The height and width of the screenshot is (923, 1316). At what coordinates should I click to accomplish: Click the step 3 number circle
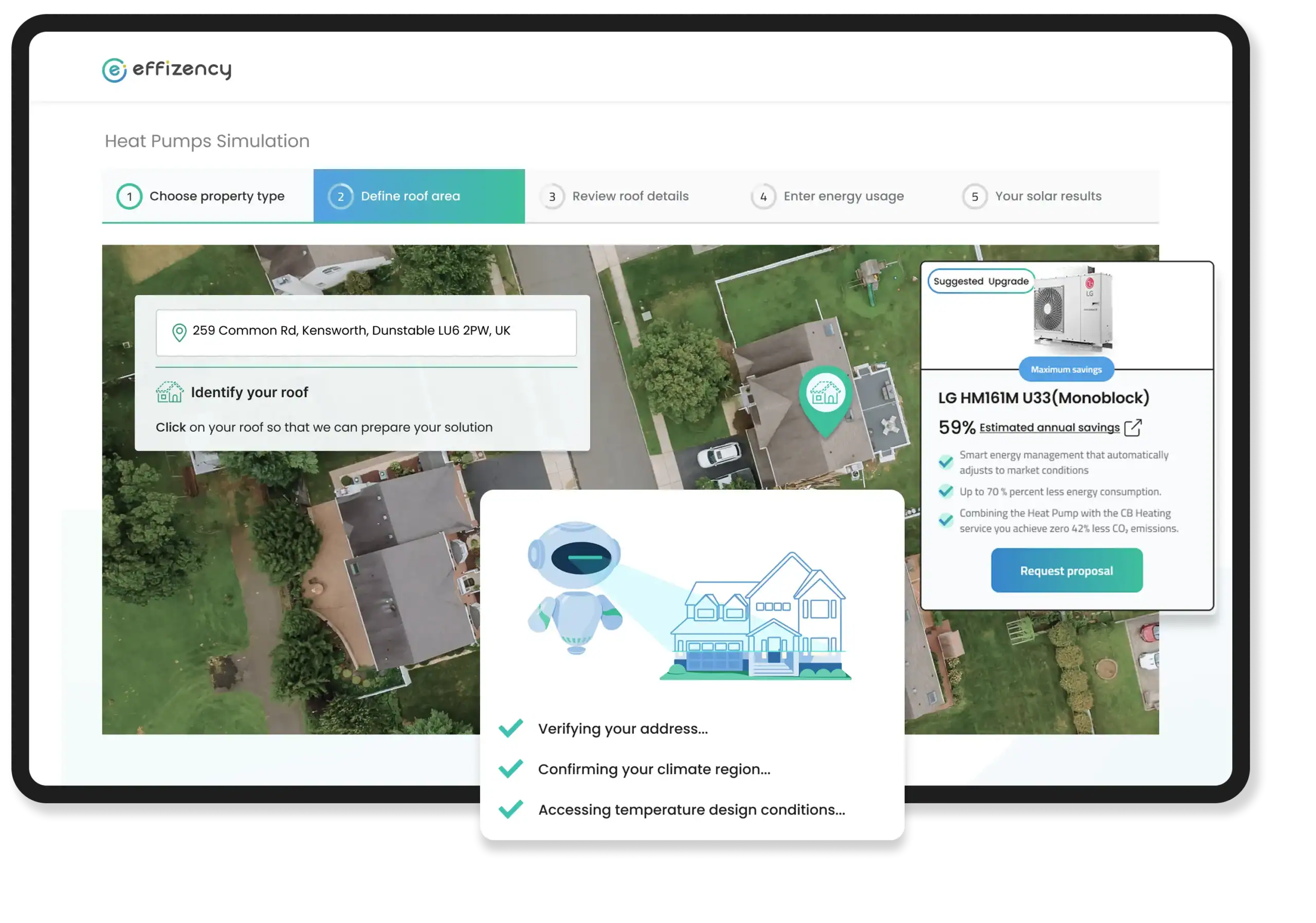[552, 196]
